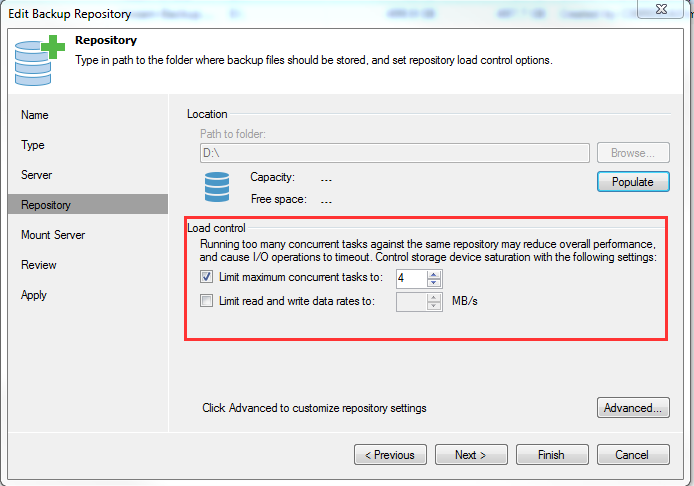Open the Apply step
694x486 pixels.
point(34,295)
